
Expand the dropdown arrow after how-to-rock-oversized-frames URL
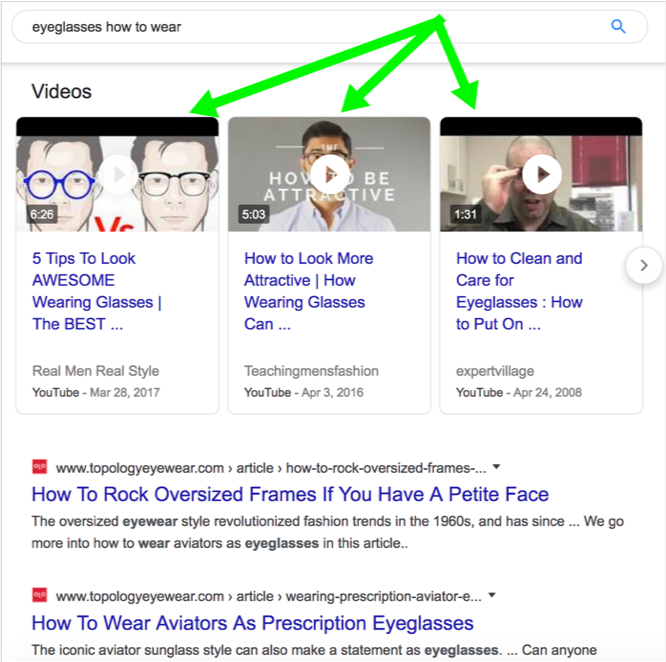(496, 467)
